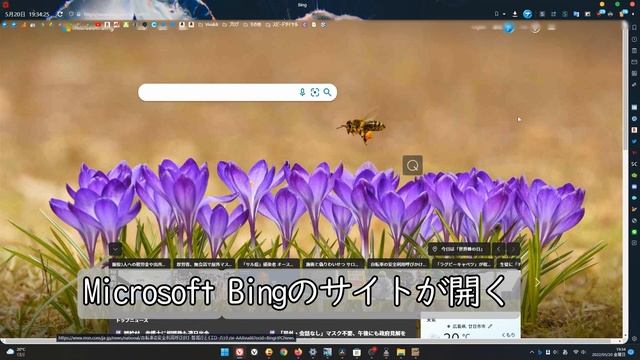Open the taskbar weather widget

pos(16,352)
